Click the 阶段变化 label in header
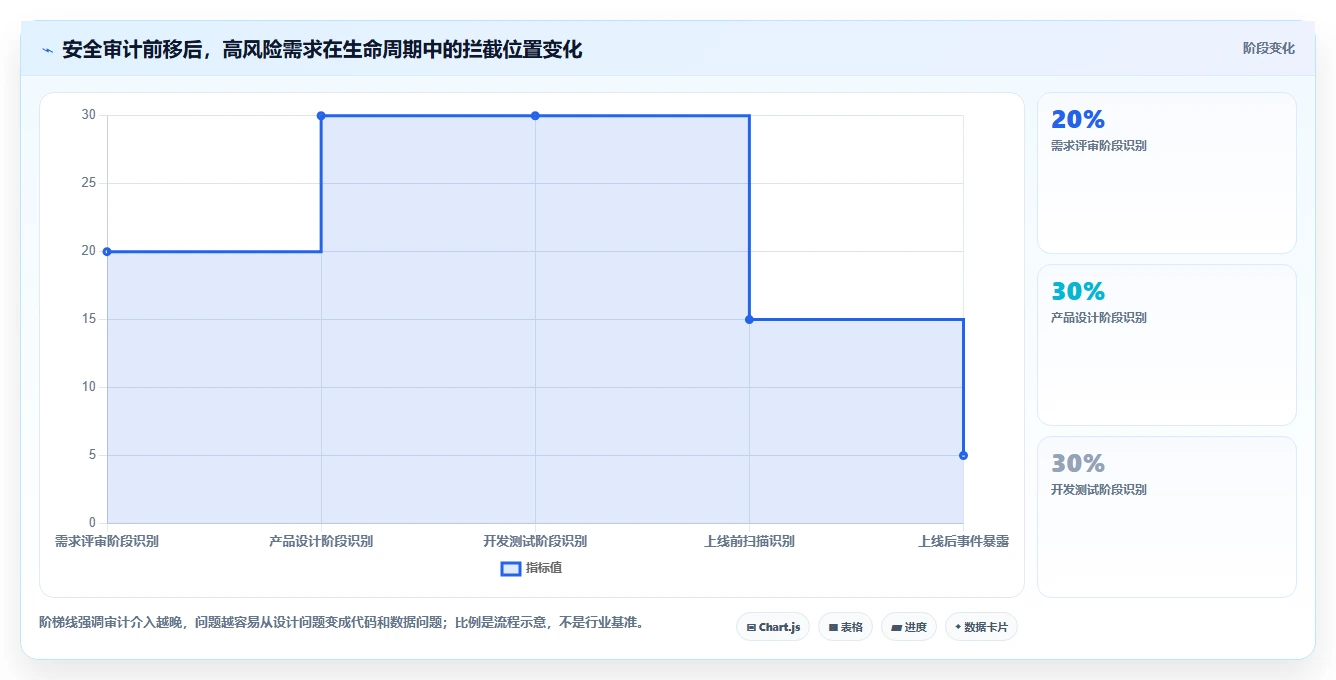Screen dimensions: 1336x680 coord(1268,48)
